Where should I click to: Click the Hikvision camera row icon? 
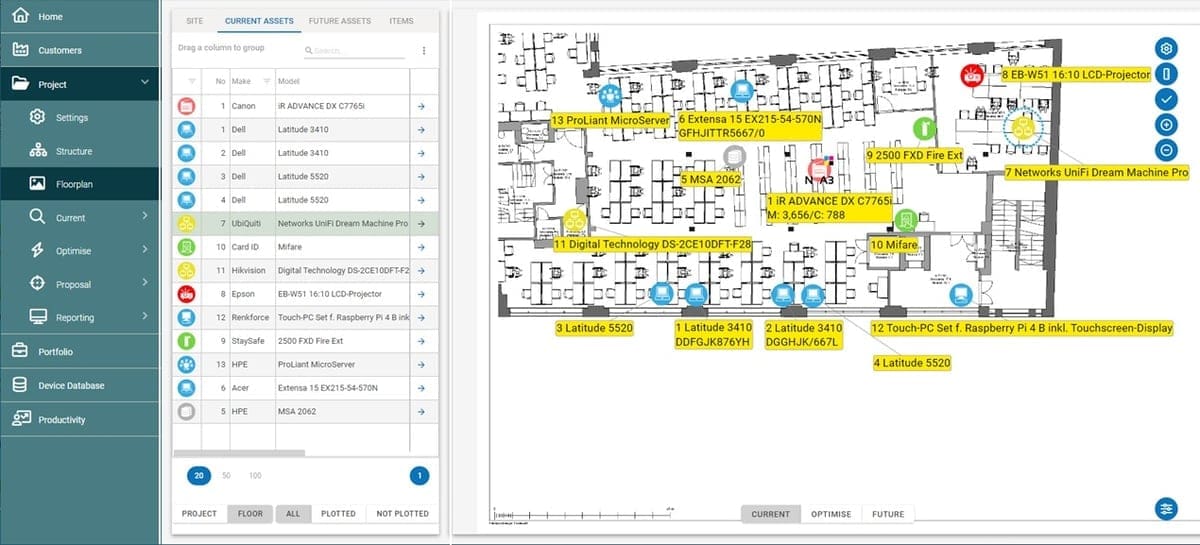pyautogui.click(x=185, y=270)
